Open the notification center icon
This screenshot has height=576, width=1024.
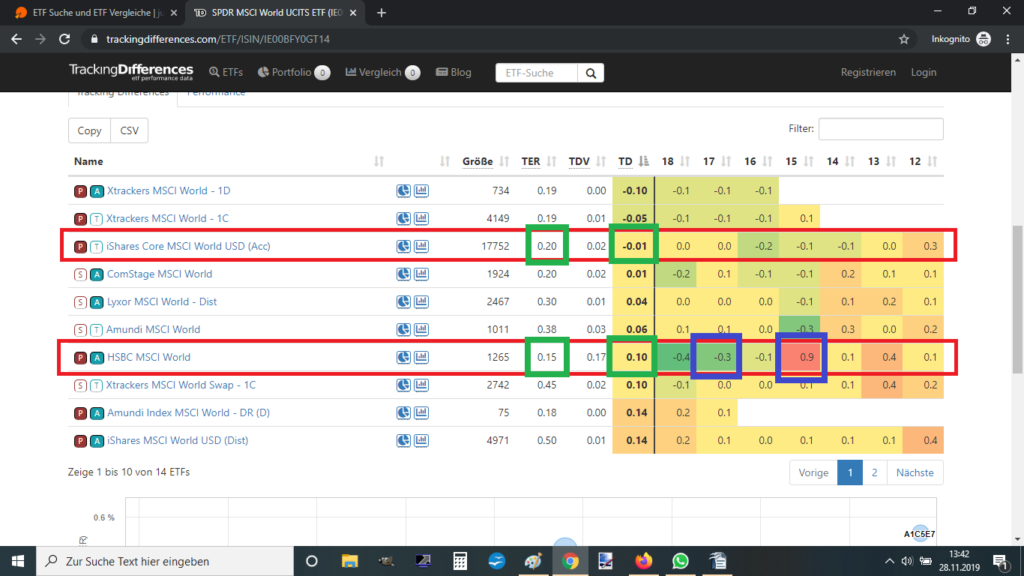click(1000, 561)
